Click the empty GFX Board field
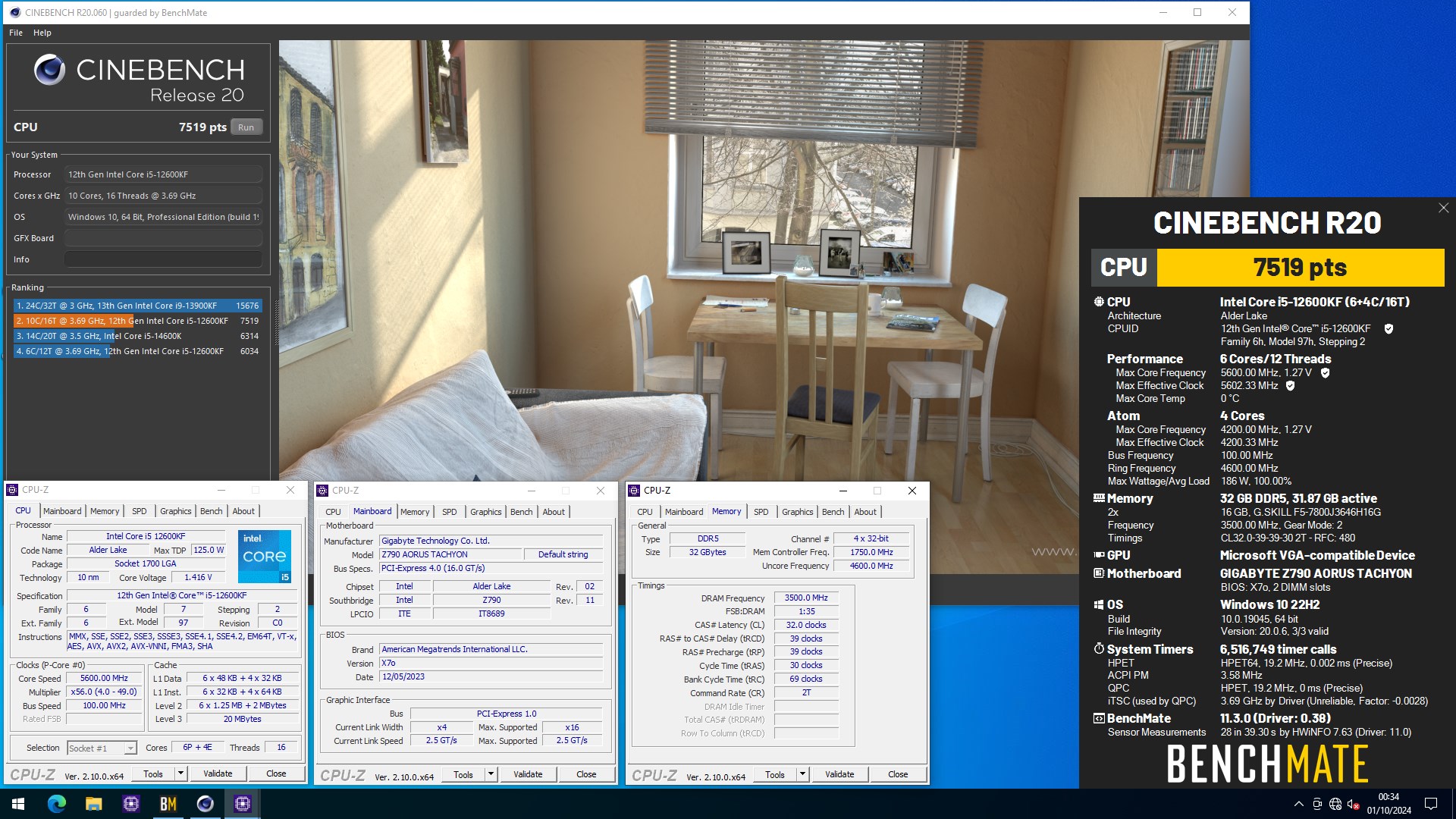Viewport: 1456px width, 819px height. pos(163,238)
